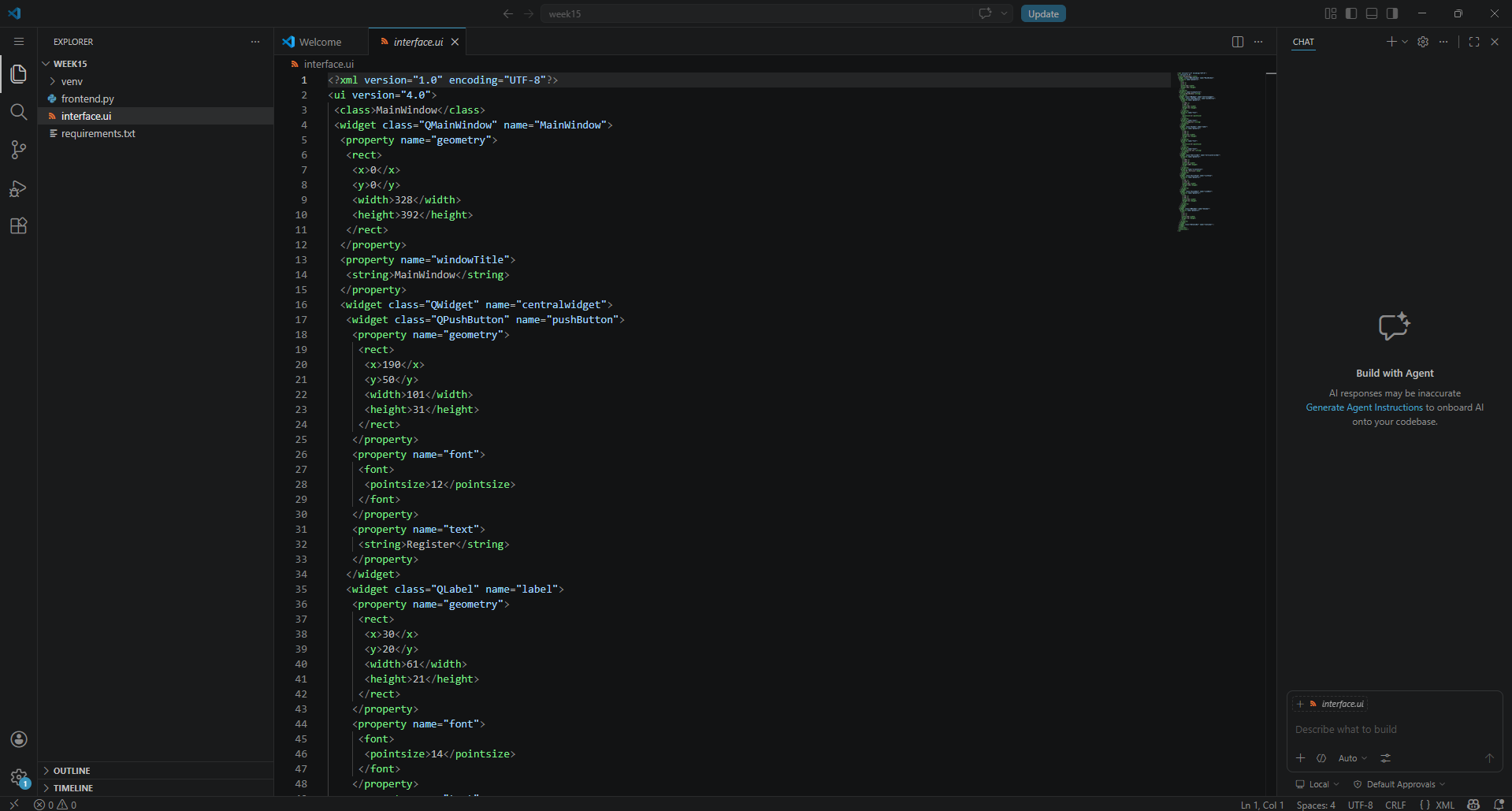
Task: Open Run and Debug view
Action: pos(19,188)
